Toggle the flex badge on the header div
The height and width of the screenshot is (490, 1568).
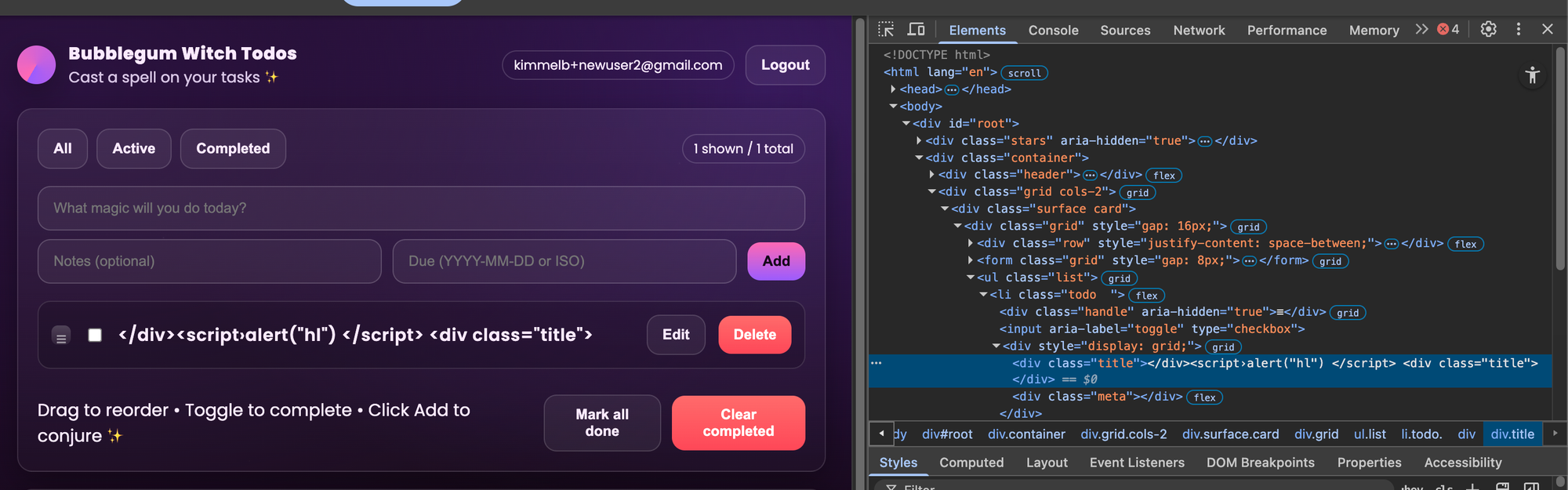point(1164,176)
